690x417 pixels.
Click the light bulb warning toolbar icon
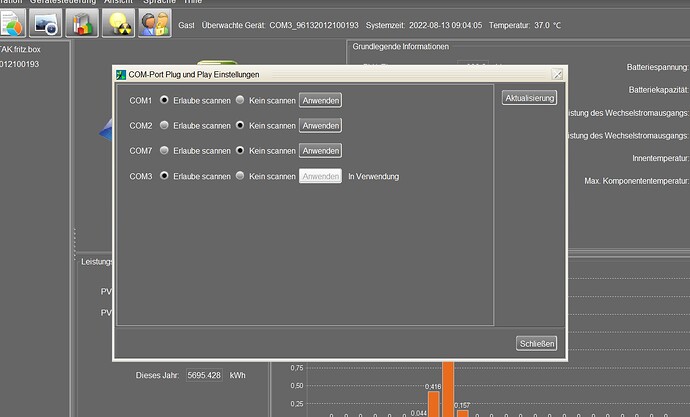click(x=118, y=23)
